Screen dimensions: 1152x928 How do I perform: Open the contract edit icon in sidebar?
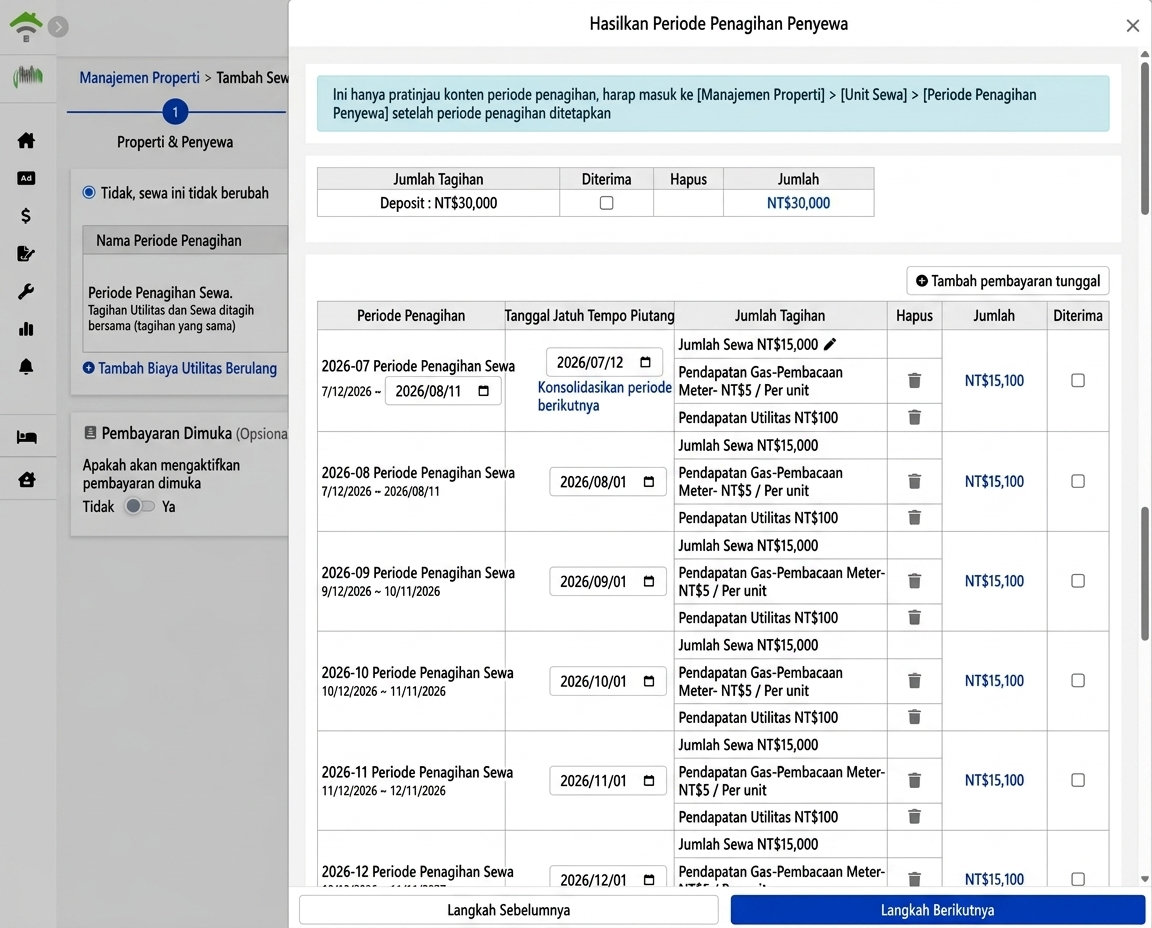point(26,253)
